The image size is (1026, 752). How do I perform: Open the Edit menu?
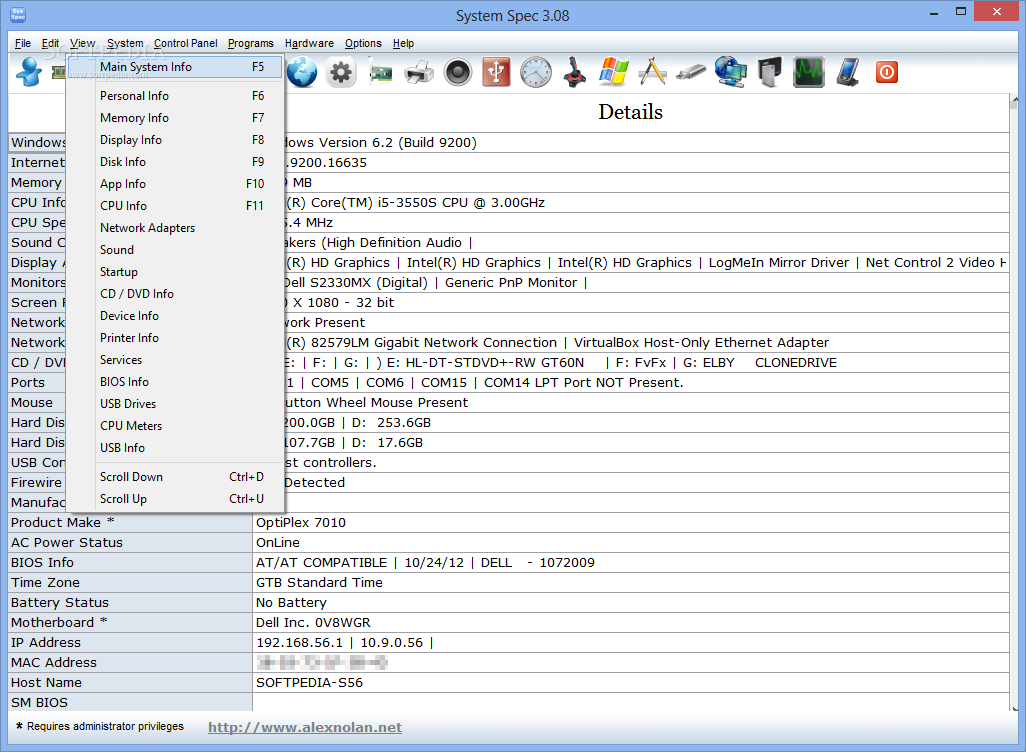pos(50,43)
